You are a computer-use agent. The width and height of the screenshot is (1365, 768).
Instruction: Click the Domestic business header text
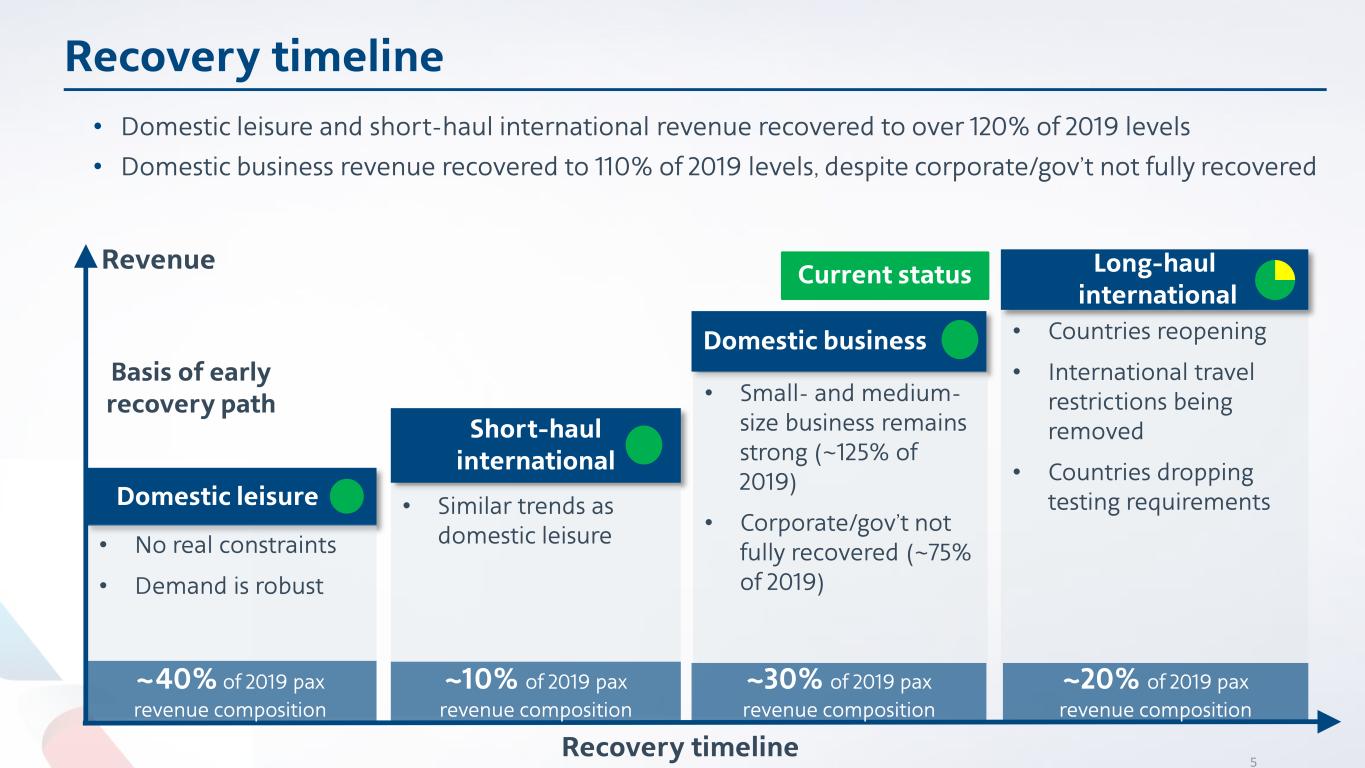click(x=815, y=340)
